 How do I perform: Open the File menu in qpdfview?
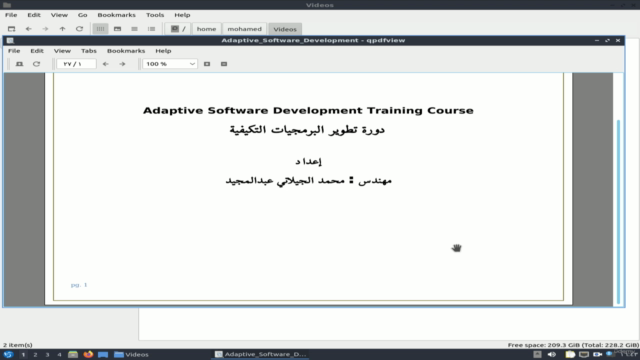[14, 51]
